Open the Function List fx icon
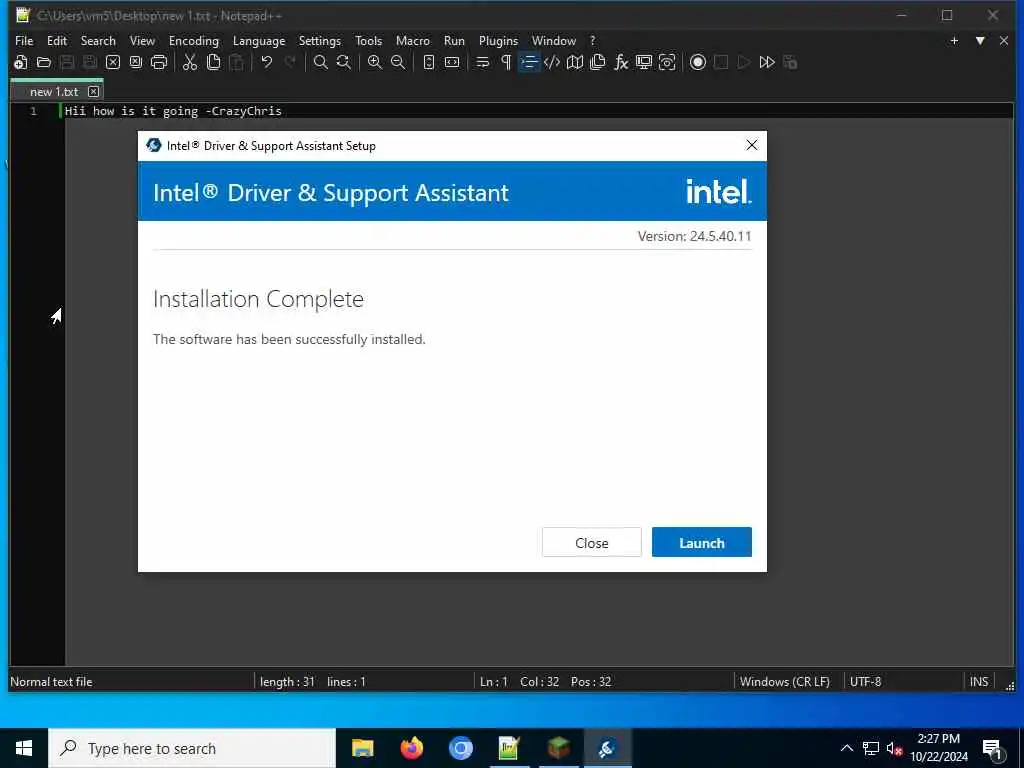 621,62
